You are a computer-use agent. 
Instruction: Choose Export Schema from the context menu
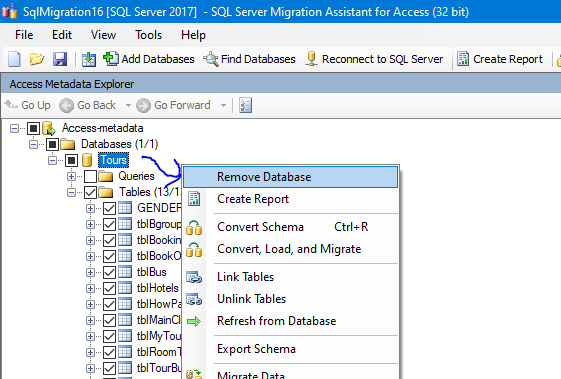point(291,349)
